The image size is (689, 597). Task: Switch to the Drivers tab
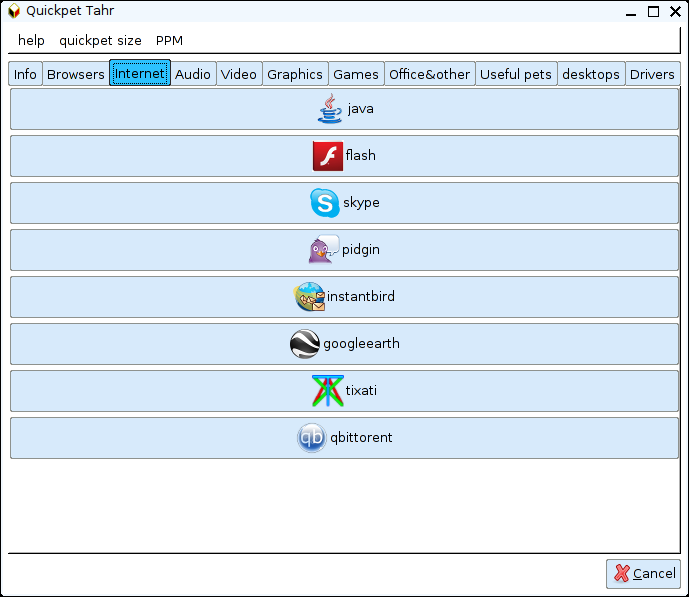(652, 74)
